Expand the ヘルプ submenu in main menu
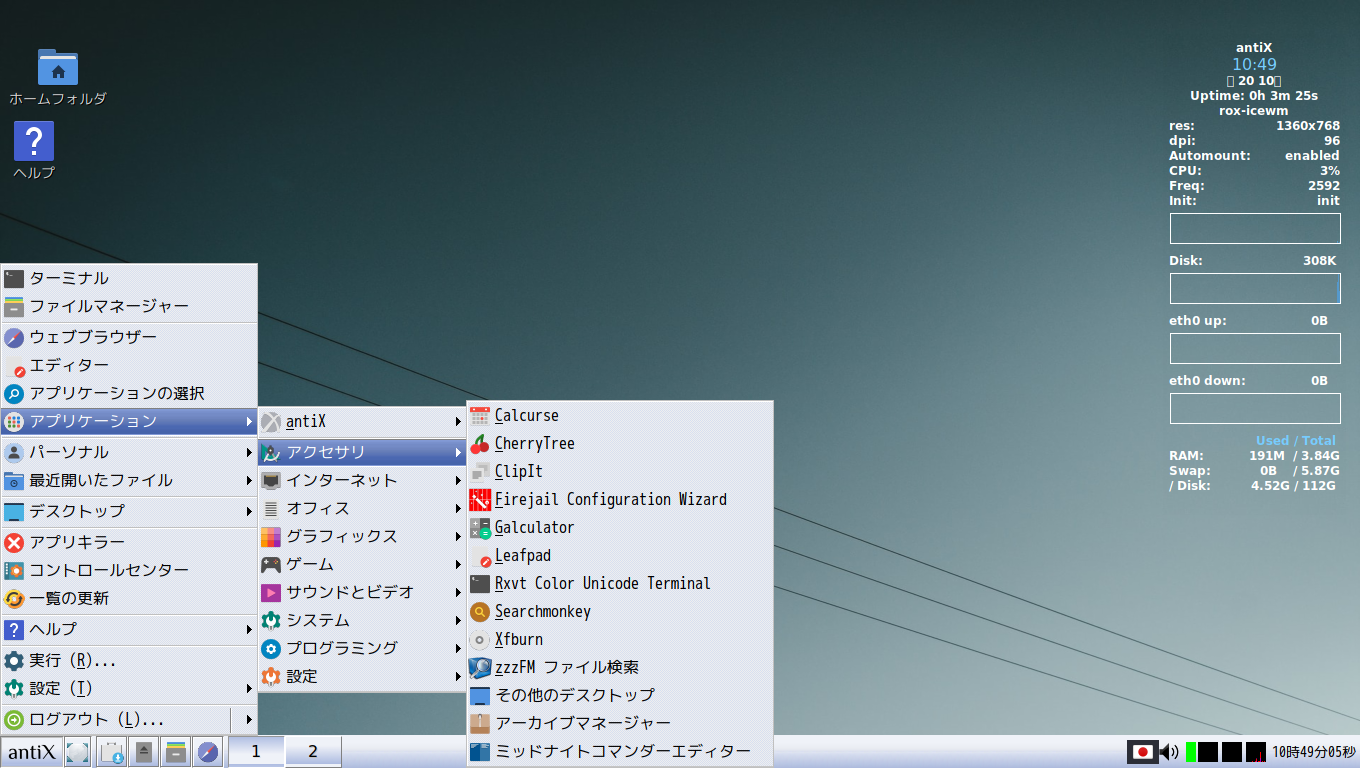1360x768 pixels. (129, 629)
